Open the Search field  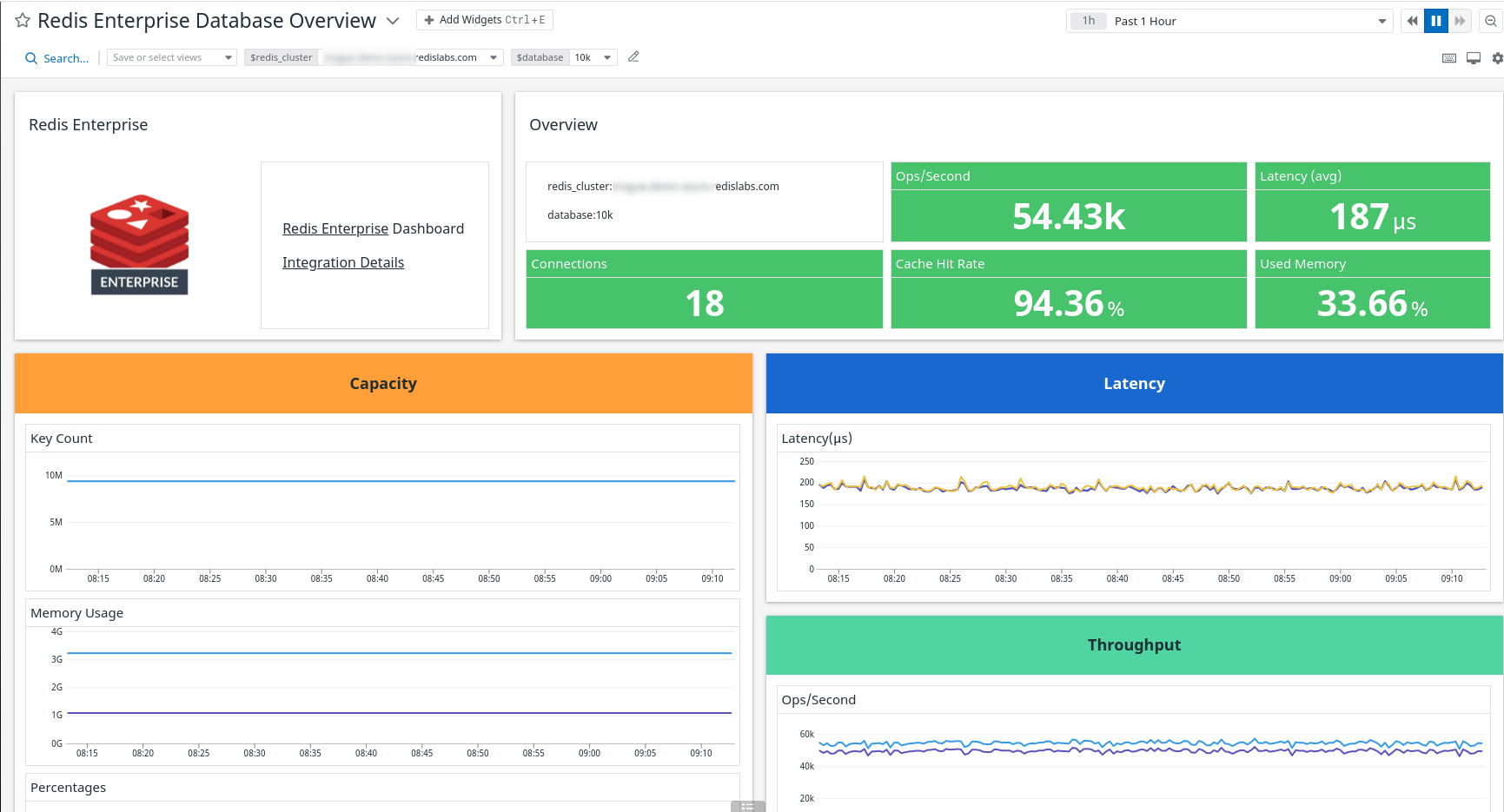tap(57, 58)
